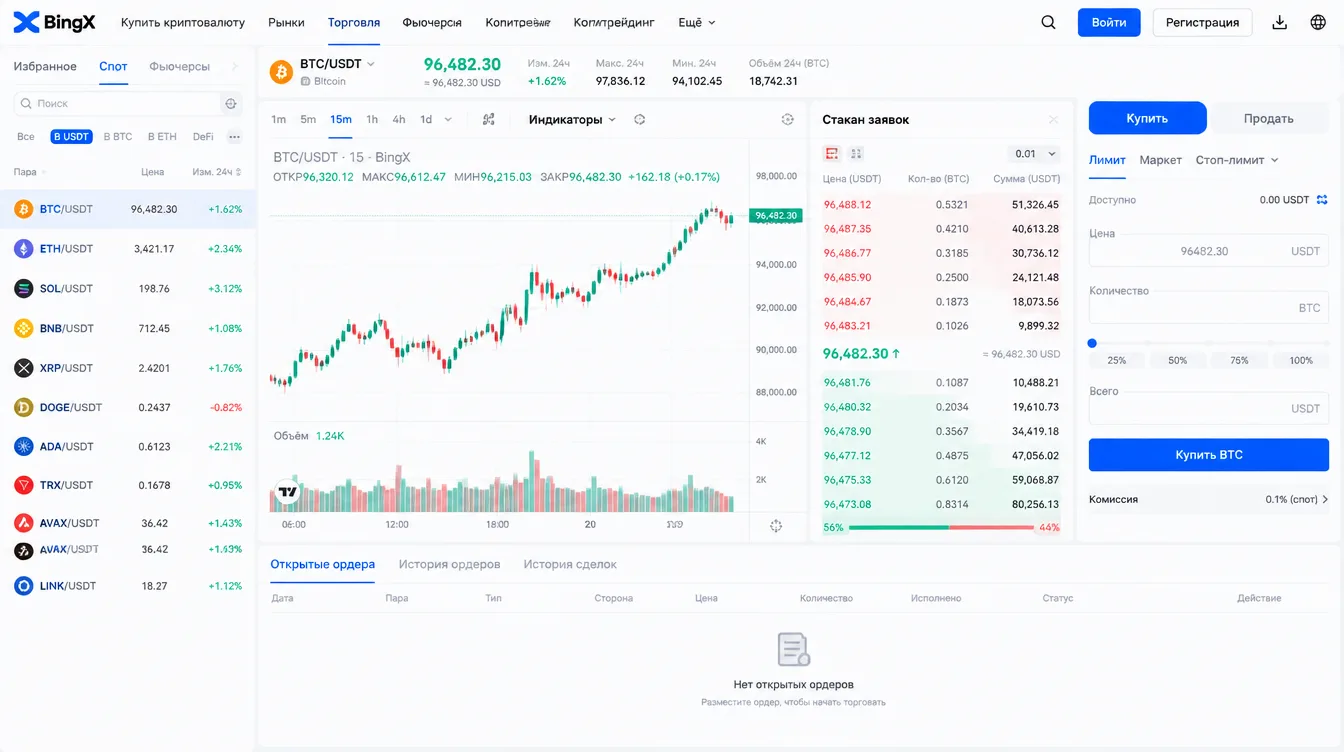Open the Индикаторы dropdown
The width and height of the screenshot is (1344, 752).
pos(572,120)
